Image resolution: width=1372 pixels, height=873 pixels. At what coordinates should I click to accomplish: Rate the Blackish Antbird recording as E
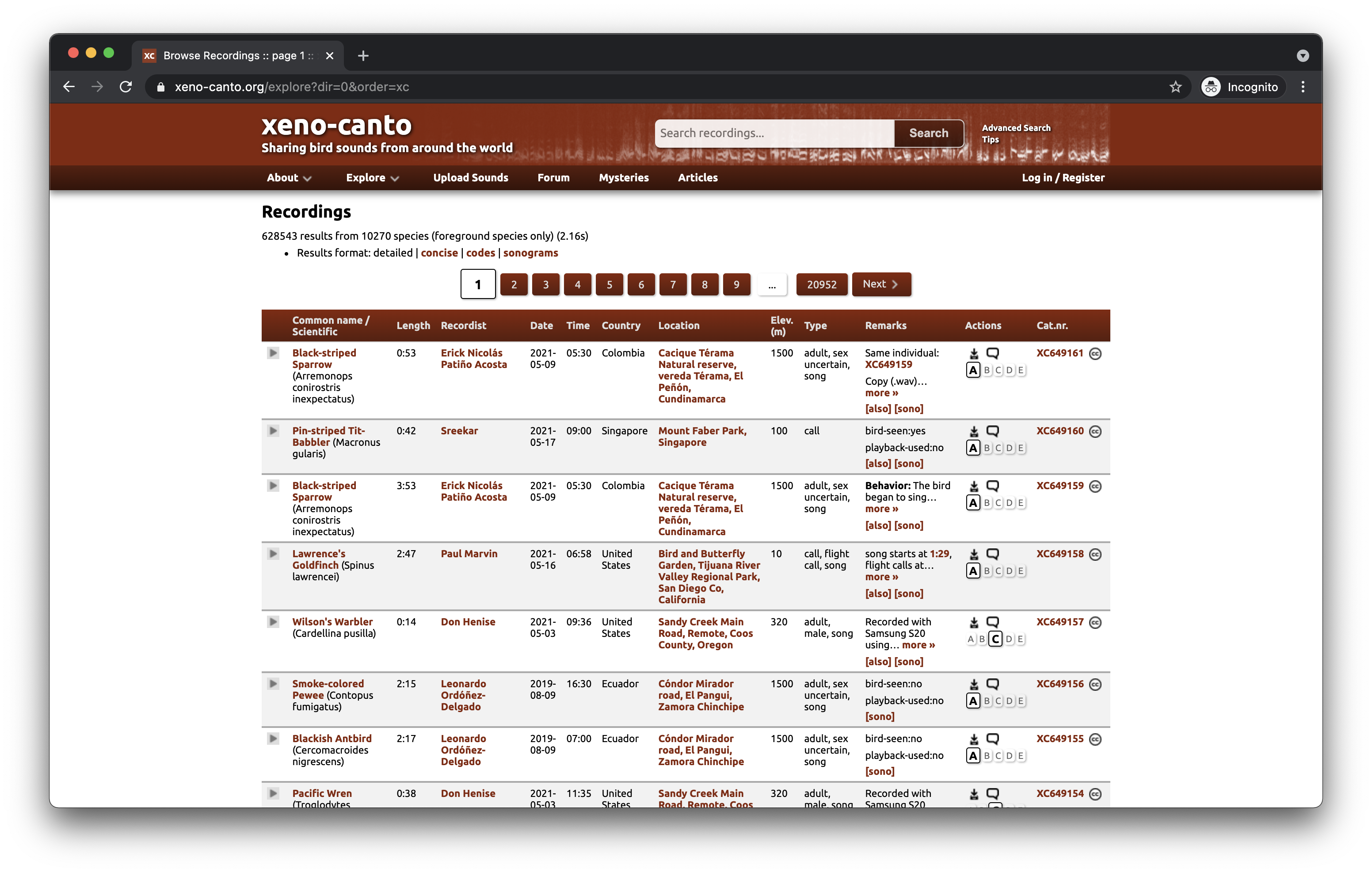pos(1021,755)
